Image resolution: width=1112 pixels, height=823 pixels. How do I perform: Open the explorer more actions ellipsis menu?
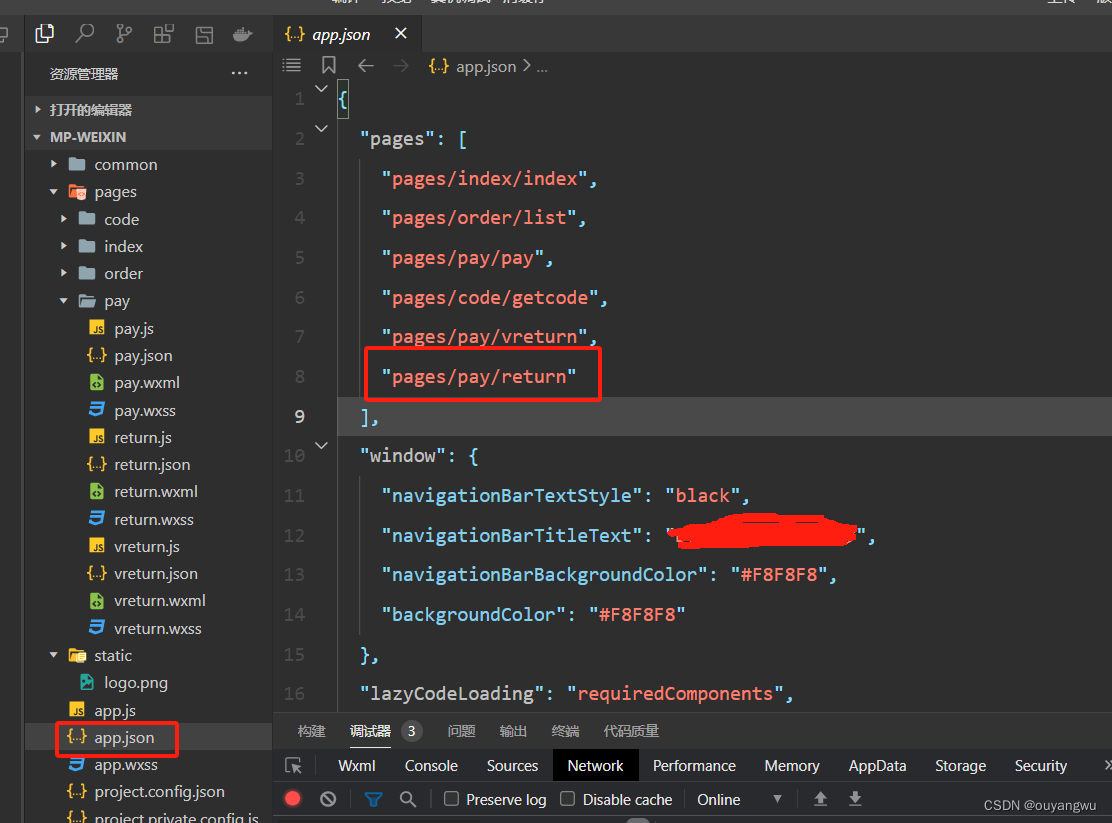(x=239, y=73)
